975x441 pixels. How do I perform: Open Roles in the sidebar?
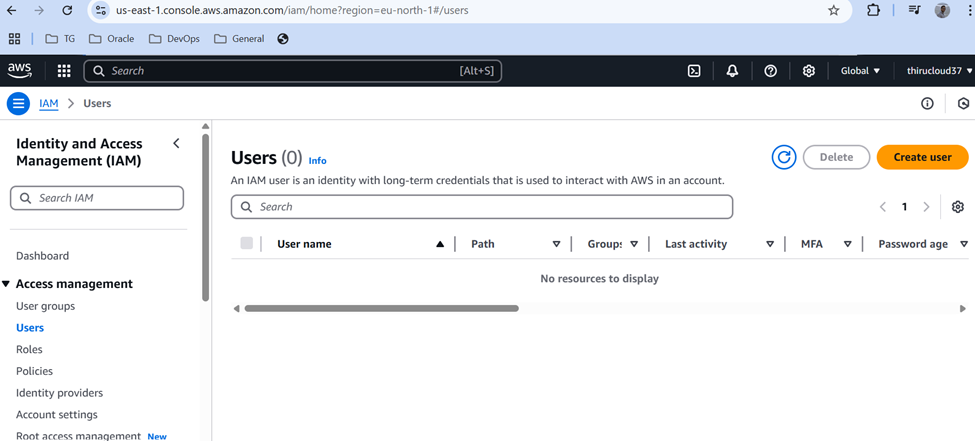click(29, 350)
